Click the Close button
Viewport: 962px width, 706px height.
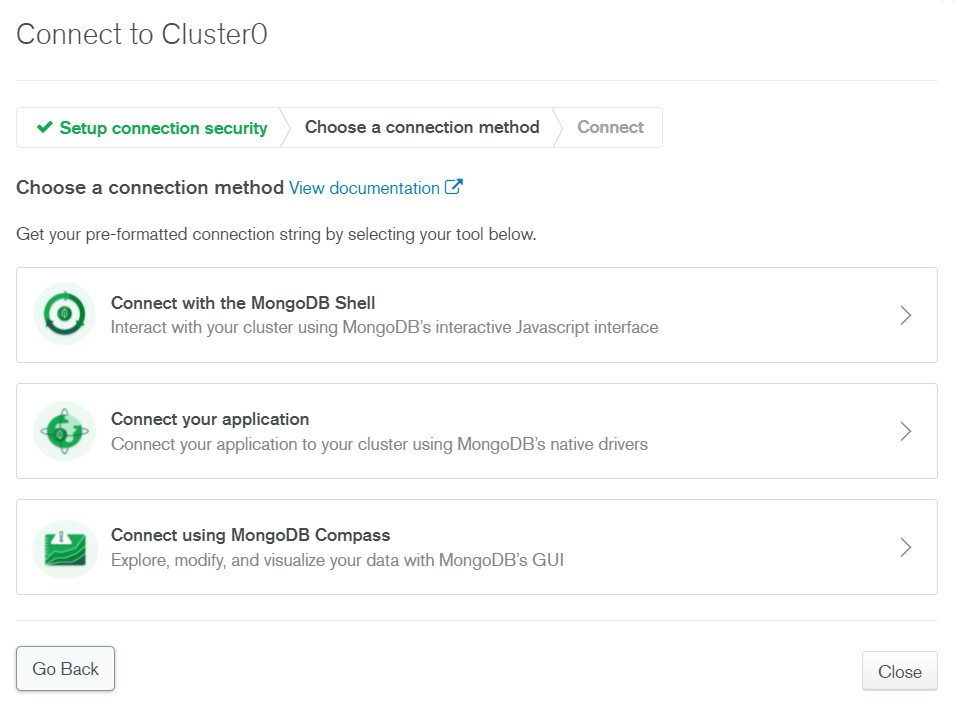click(x=899, y=672)
